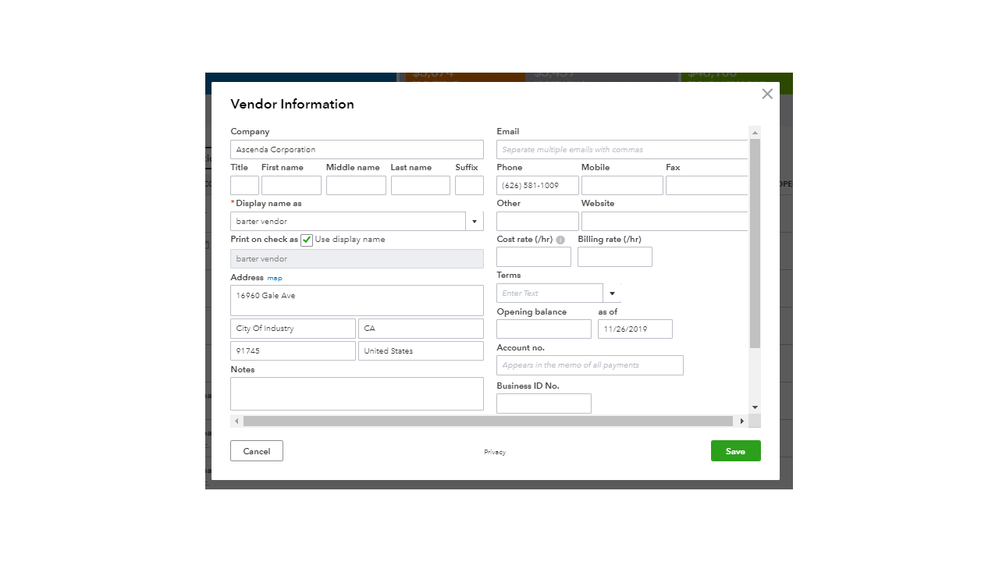This screenshot has height=562, width=999.
Task: Close the Vendor Information dialog
Action: click(x=767, y=94)
